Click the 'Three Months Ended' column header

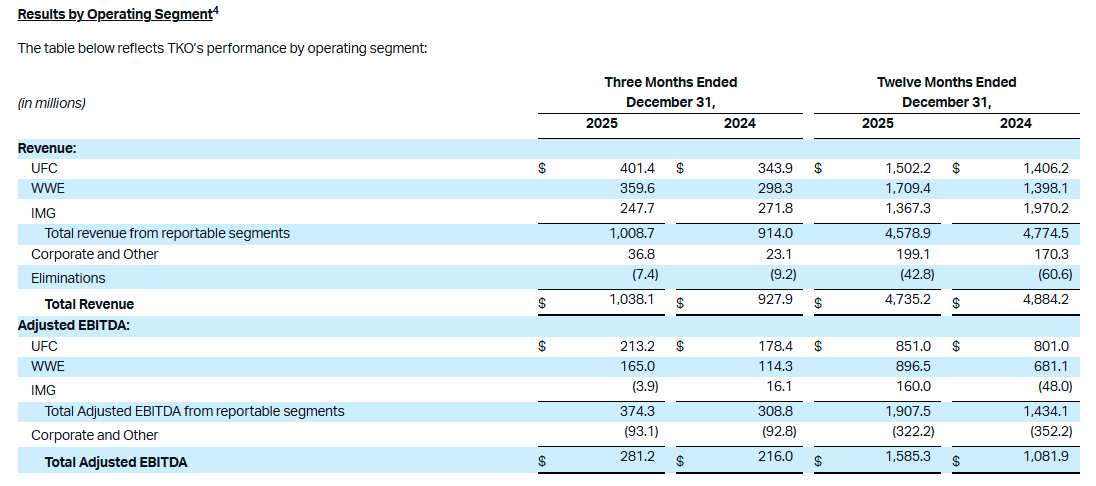[x=670, y=83]
